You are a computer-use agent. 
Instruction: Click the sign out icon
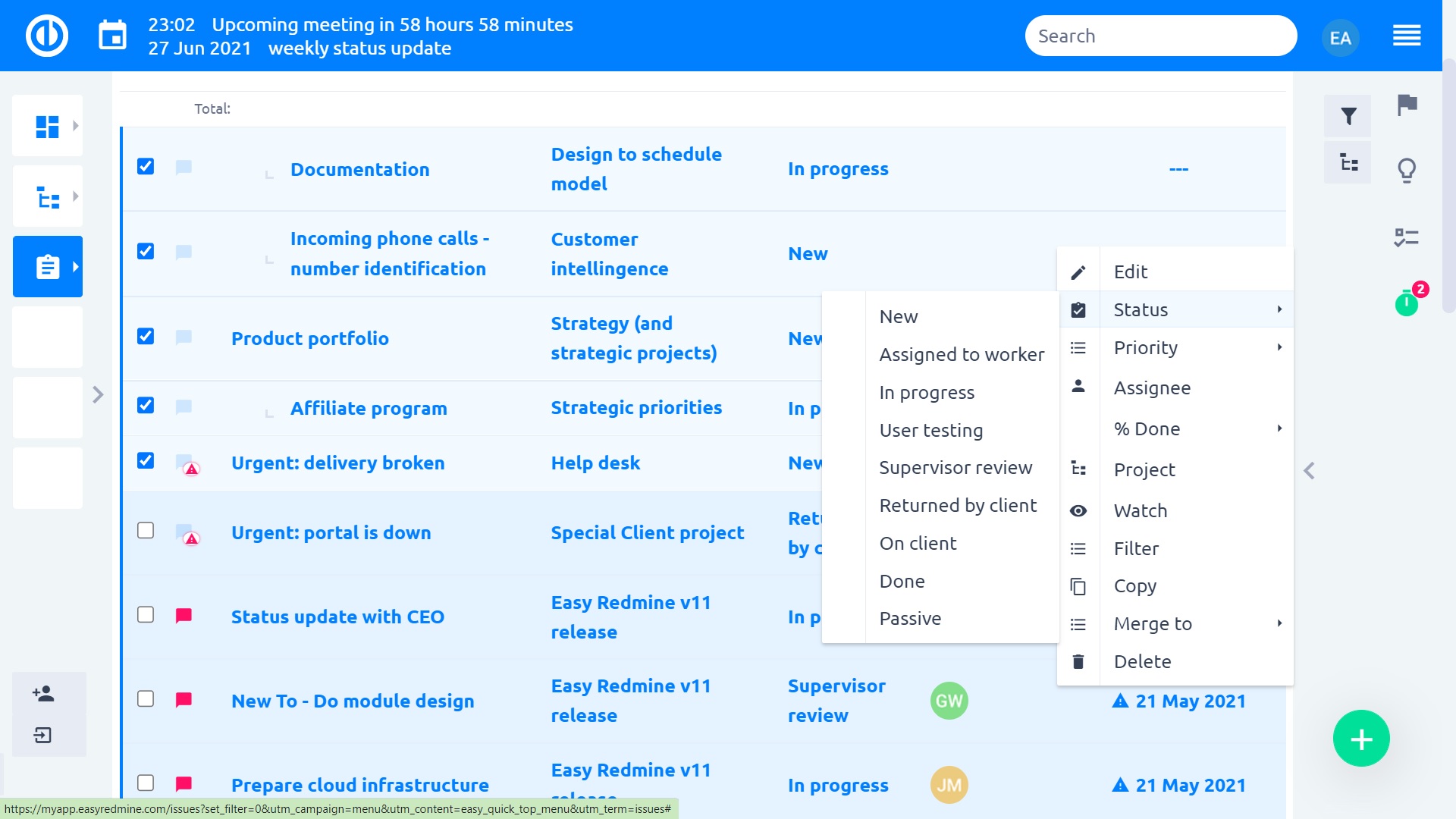click(x=43, y=735)
